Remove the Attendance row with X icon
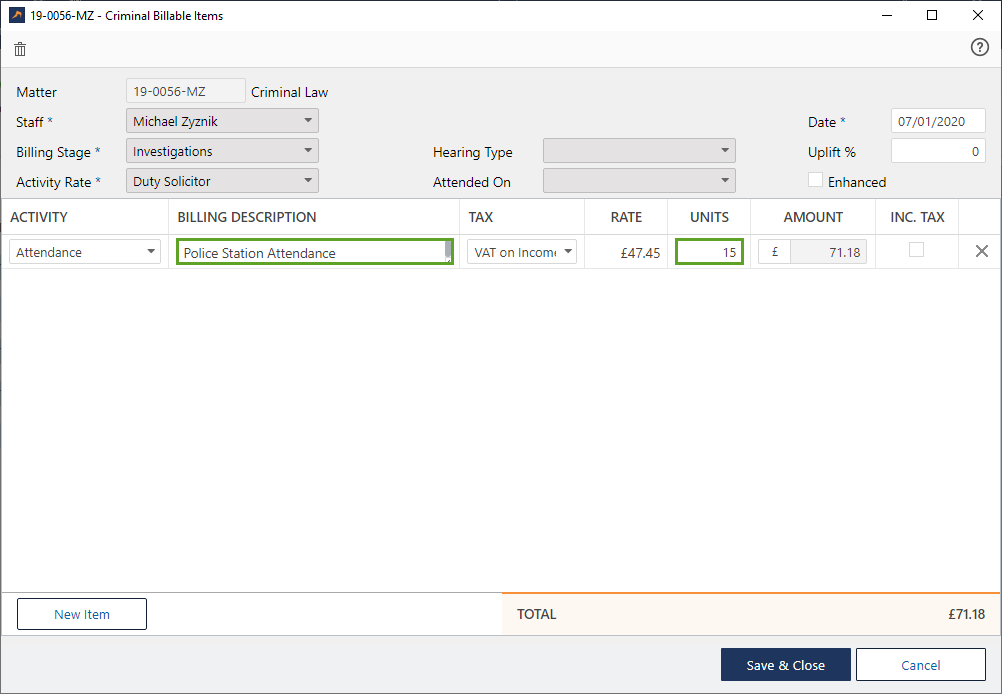Screen dimensions: 1002x694 981,252
